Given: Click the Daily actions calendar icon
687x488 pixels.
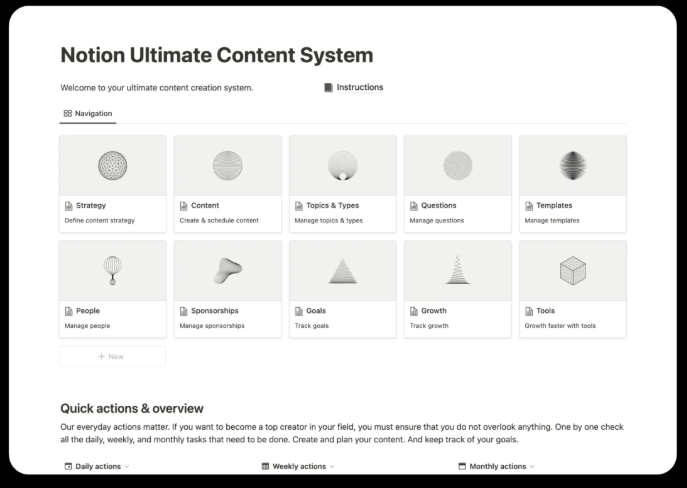Looking at the screenshot, I should (x=68, y=466).
